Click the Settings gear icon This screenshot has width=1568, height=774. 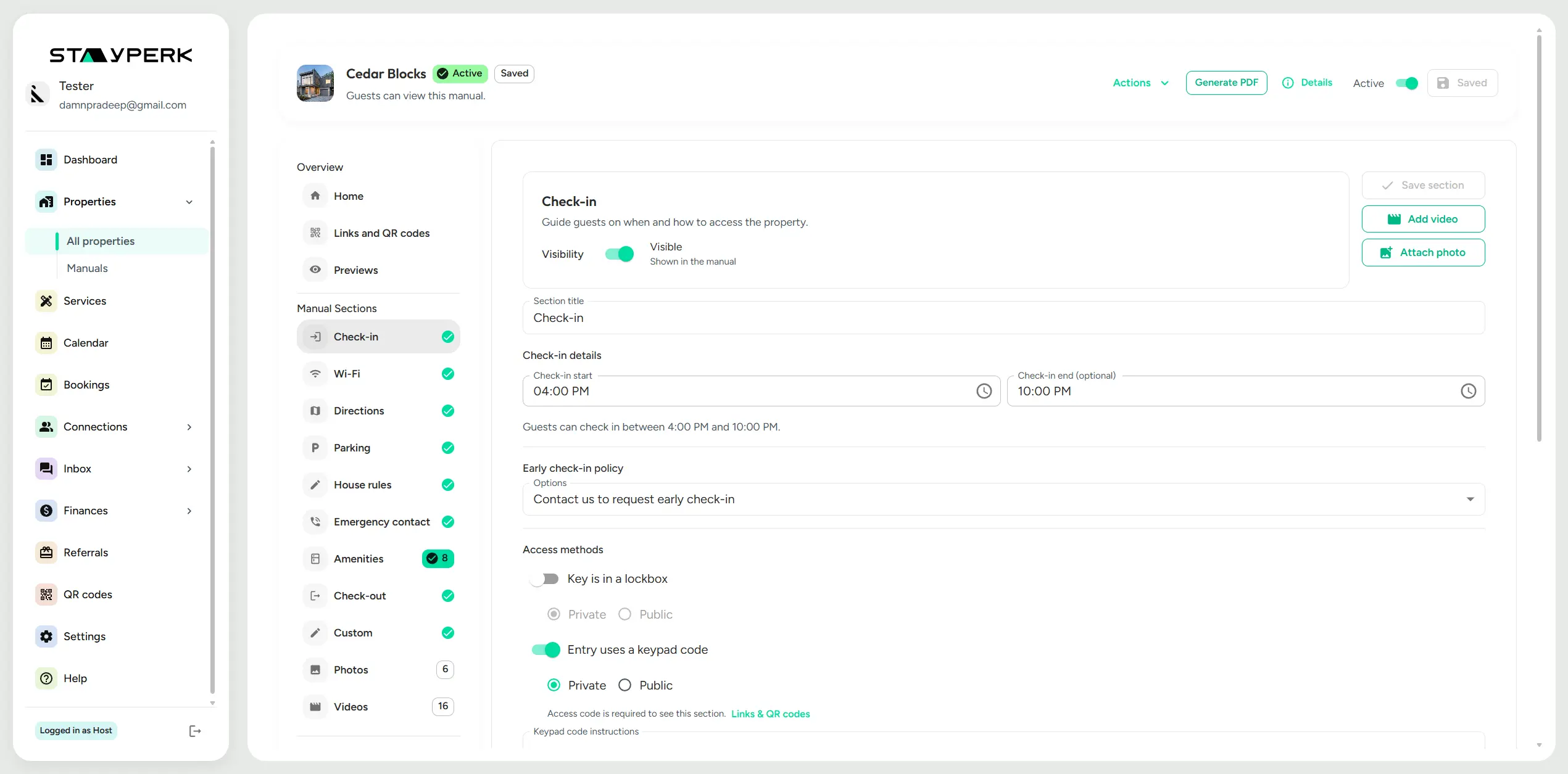tap(46, 636)
